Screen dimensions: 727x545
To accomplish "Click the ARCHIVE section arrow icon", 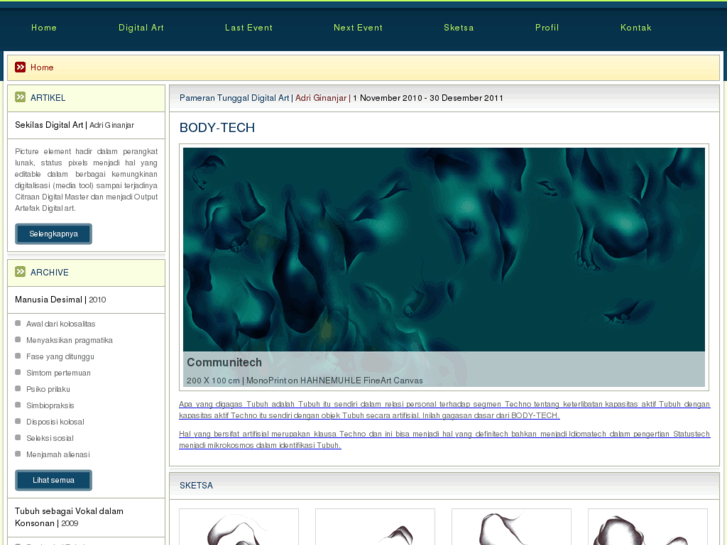I will coord(20,272).
